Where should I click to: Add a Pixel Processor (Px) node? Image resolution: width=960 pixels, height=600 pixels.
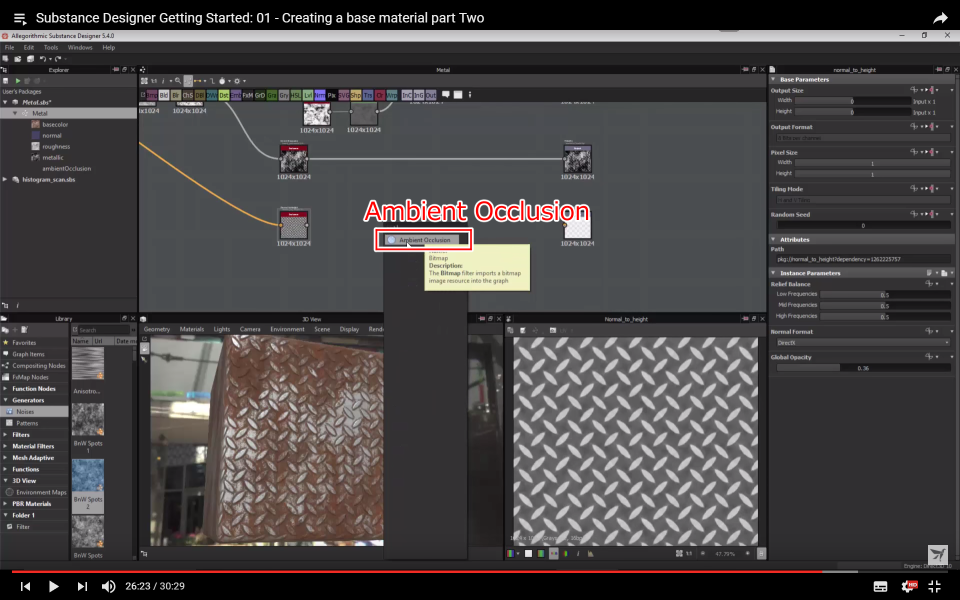click(x=332, y=95)
